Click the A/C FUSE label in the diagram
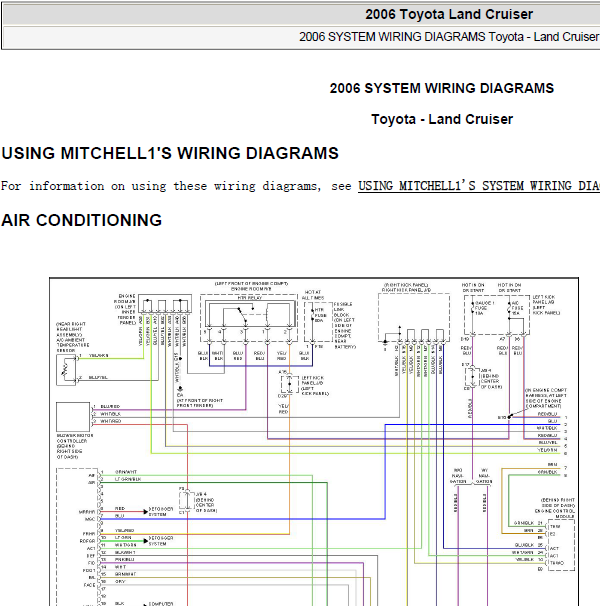This screenshot has width=600, height=606. pos(517,308)
